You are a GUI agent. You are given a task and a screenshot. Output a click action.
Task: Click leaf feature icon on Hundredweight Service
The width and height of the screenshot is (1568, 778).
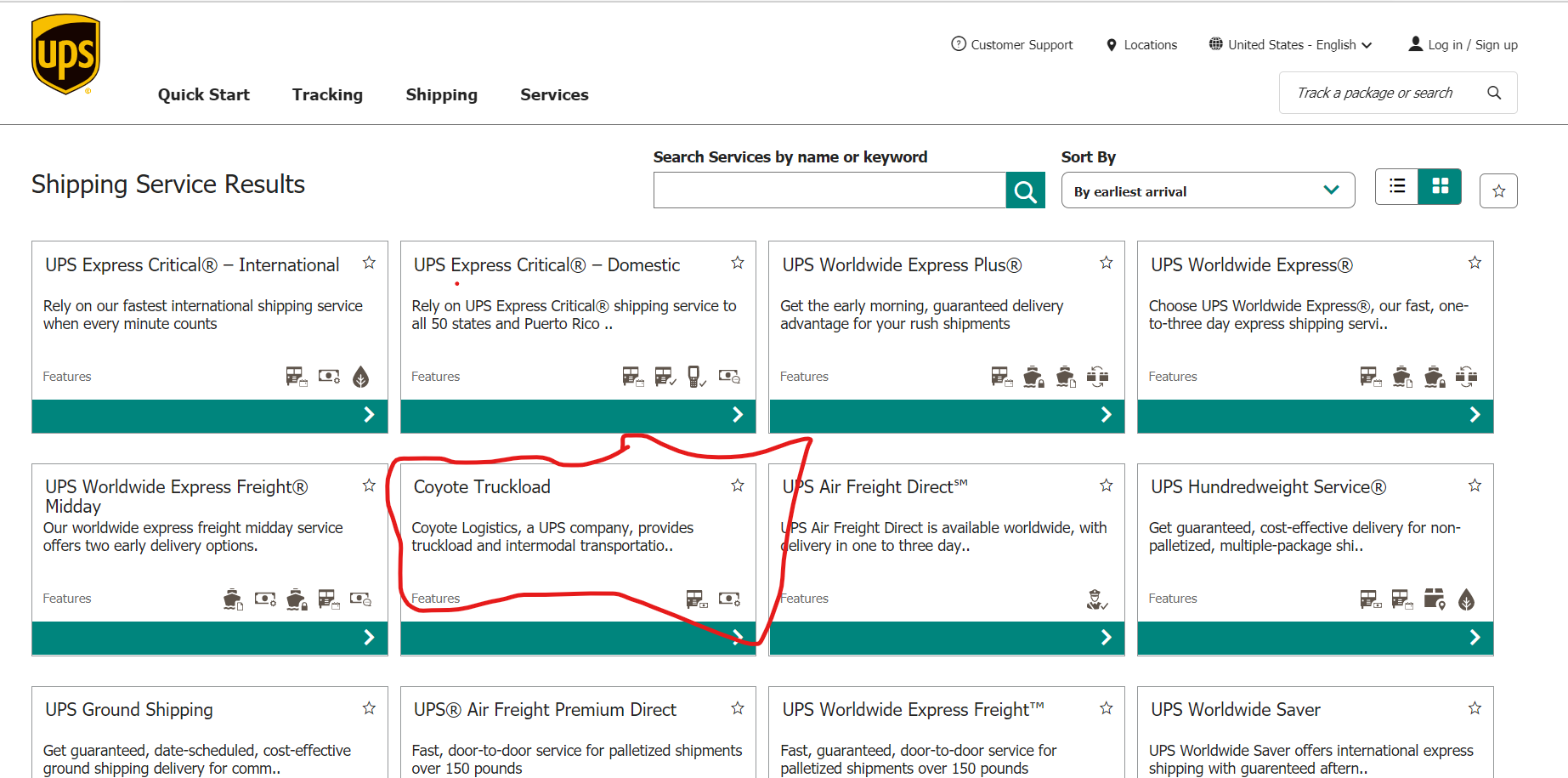click(x=1467, y=599)
